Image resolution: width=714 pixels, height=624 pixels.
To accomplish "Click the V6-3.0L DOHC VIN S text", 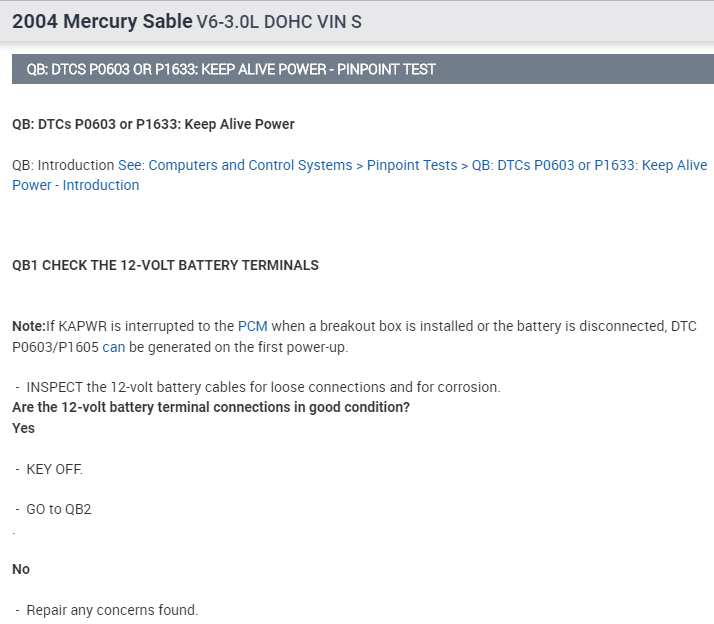I will pos(279,22).
